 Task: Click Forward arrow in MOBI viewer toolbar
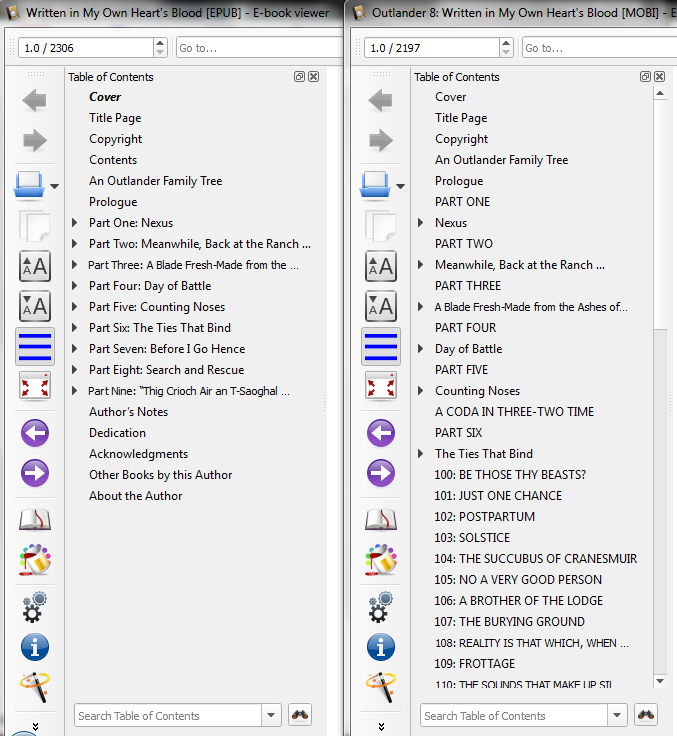(x=381, y=140)
